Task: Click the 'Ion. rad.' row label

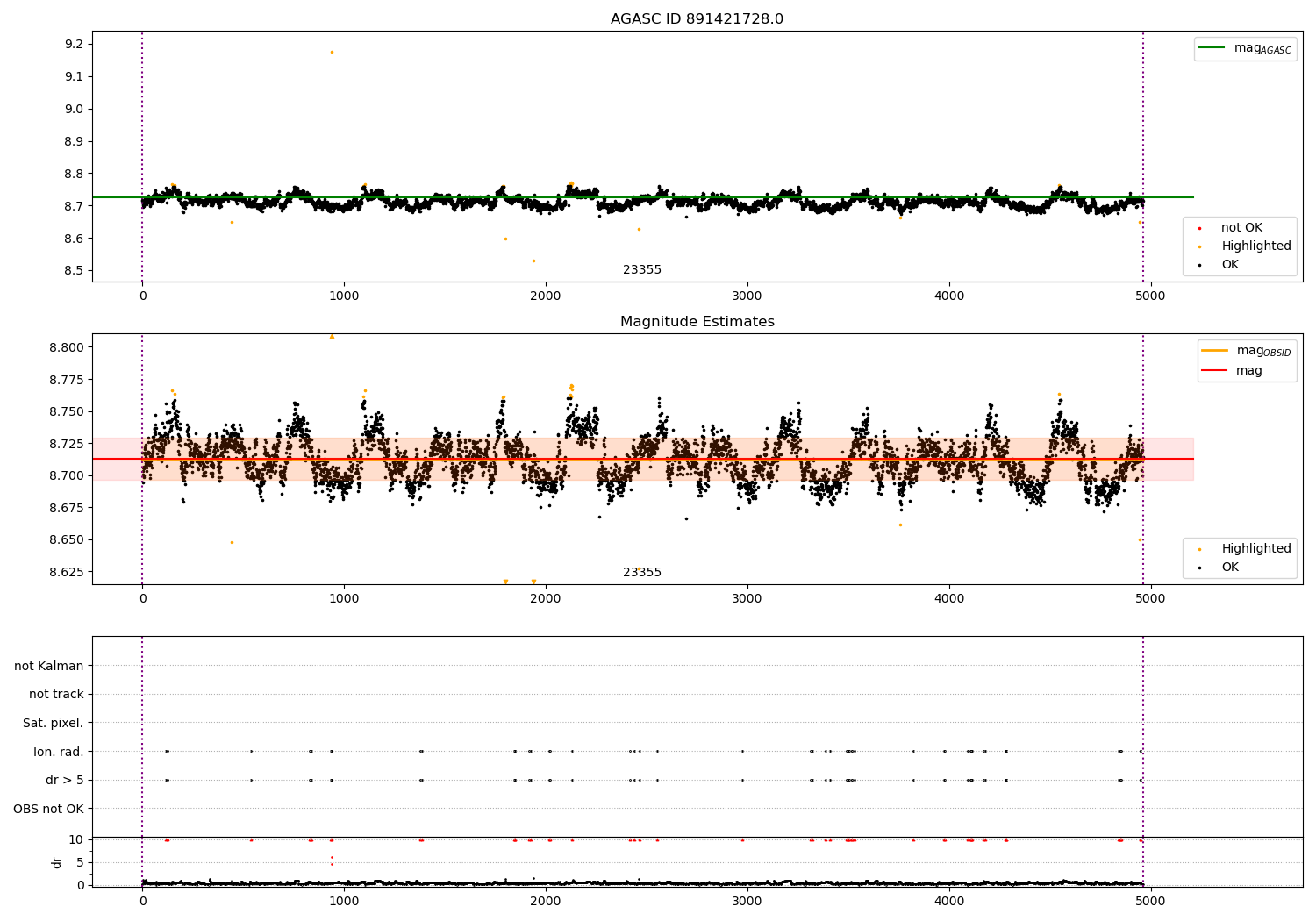Action: 59,752
